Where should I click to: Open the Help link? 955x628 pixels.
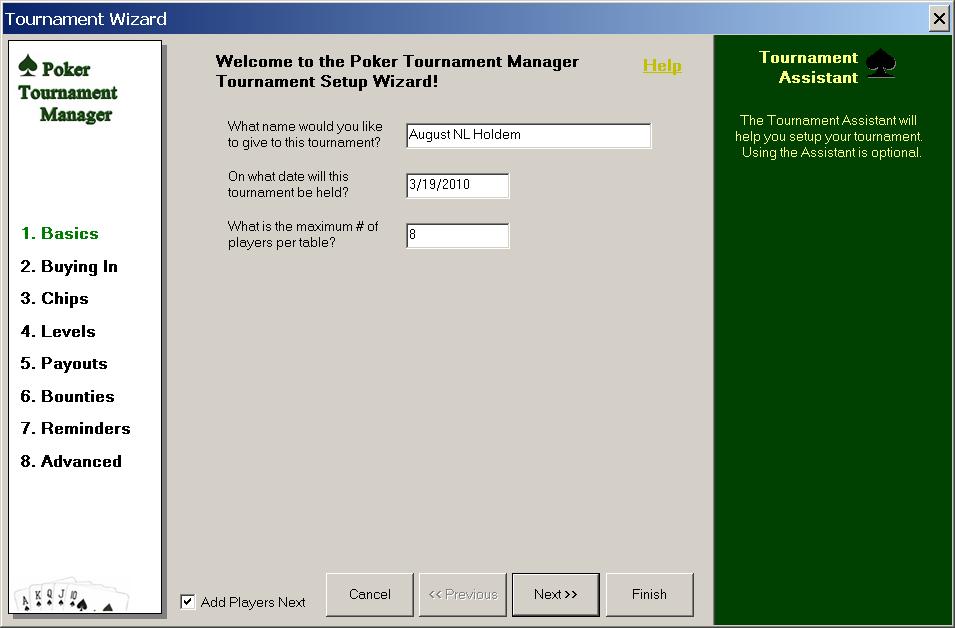tap(661, 64)
